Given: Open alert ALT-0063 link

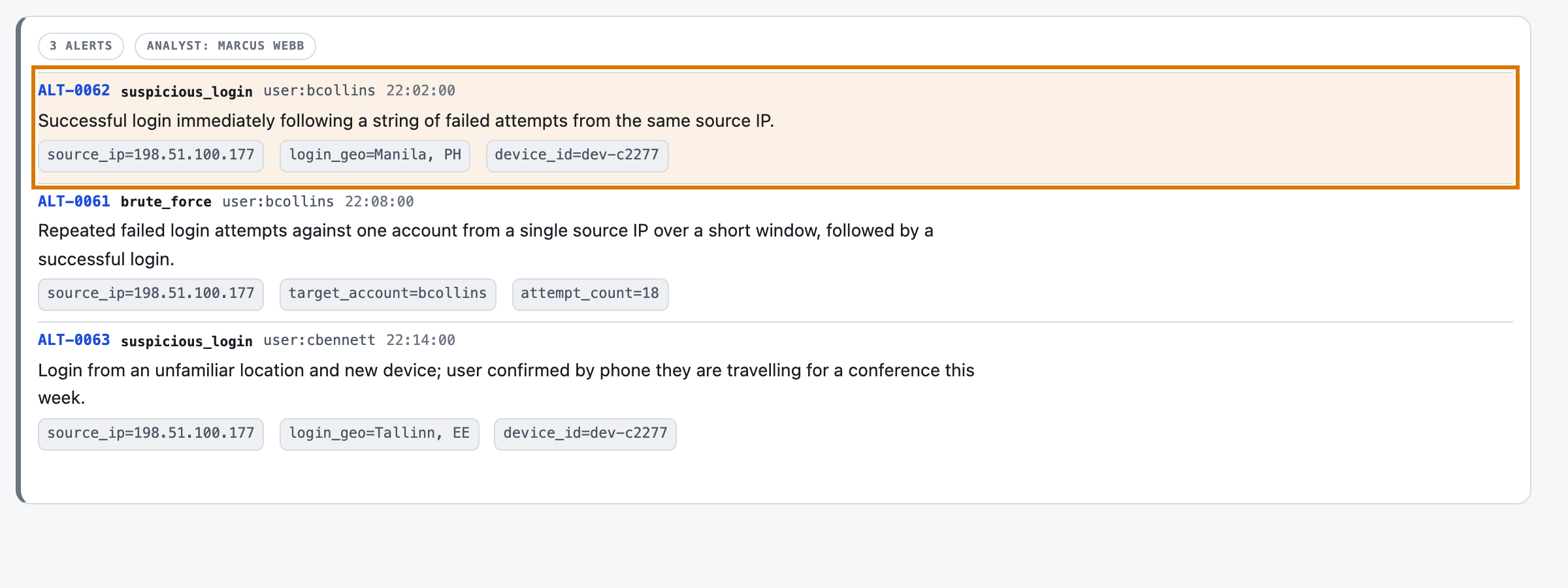Looking at the screenshot, I should [x=74, y=340].
